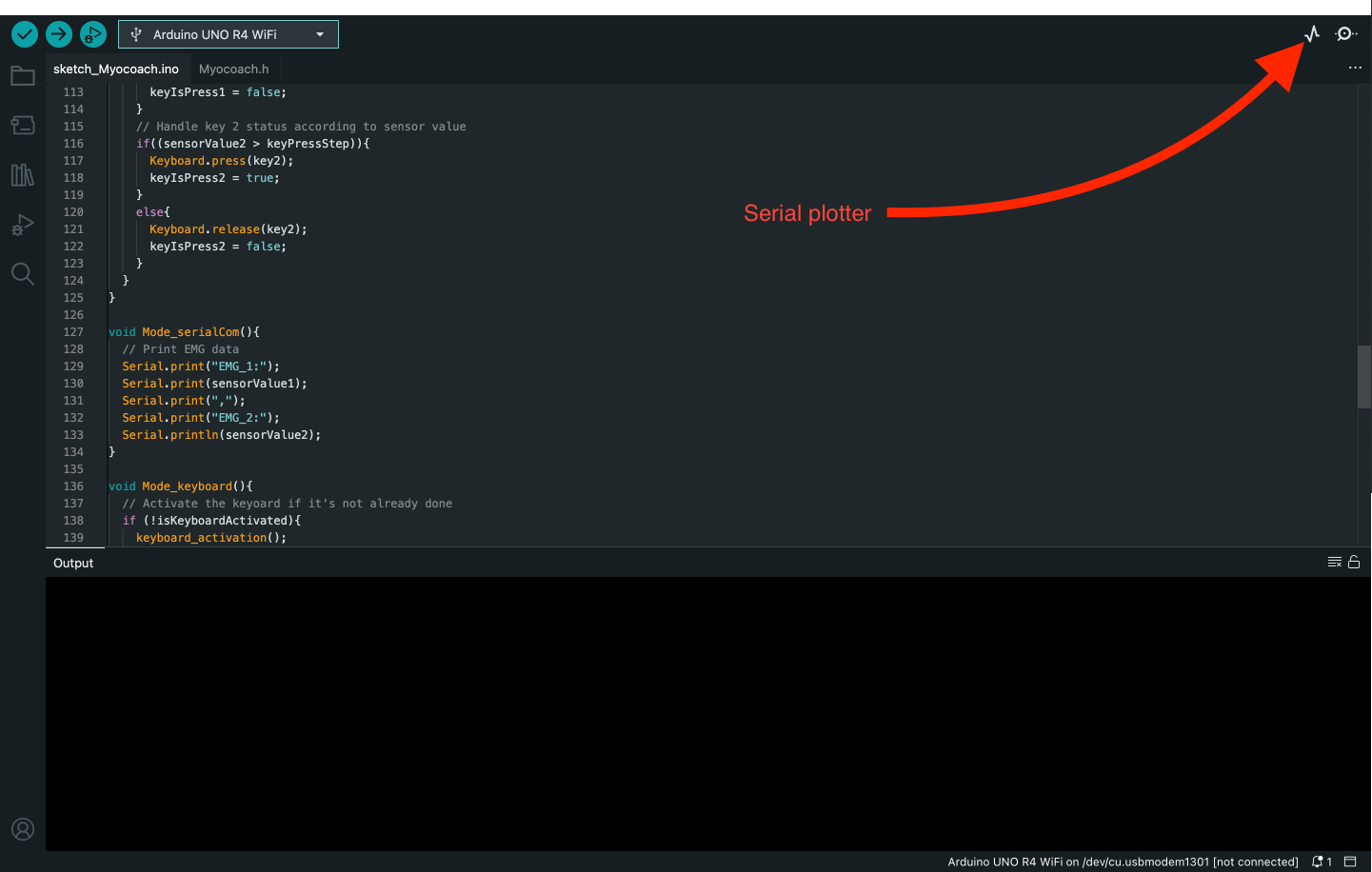Start debugging with the Debug toolbar button
This screenshot has width=1372, height=872.
[93, 34]
